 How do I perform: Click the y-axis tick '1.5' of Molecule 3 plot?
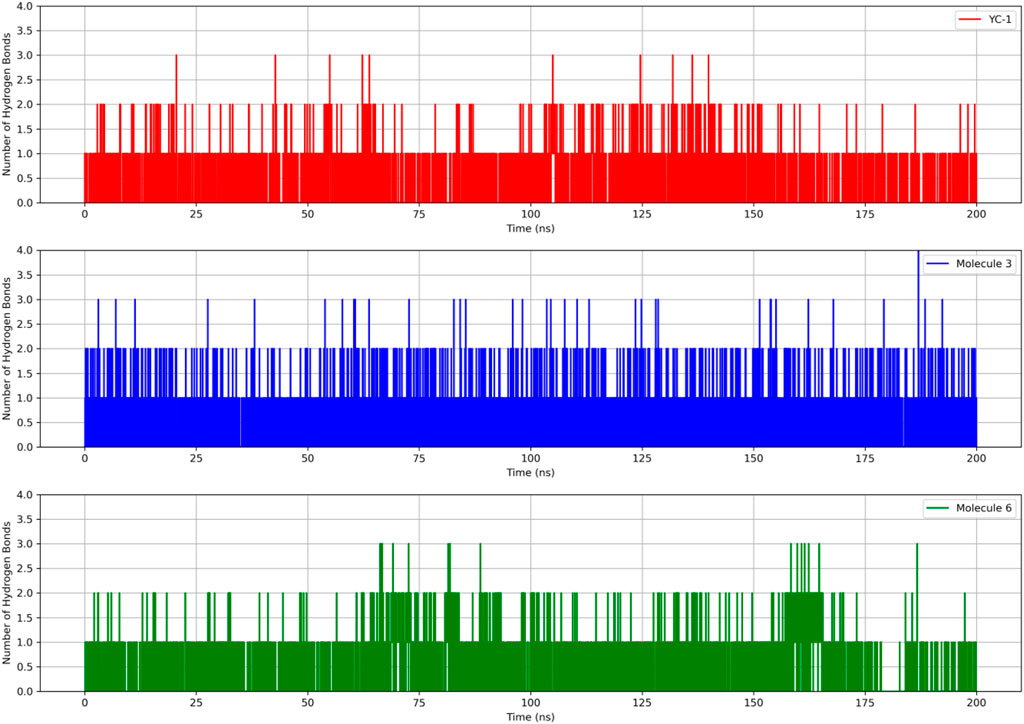[24, 373]
